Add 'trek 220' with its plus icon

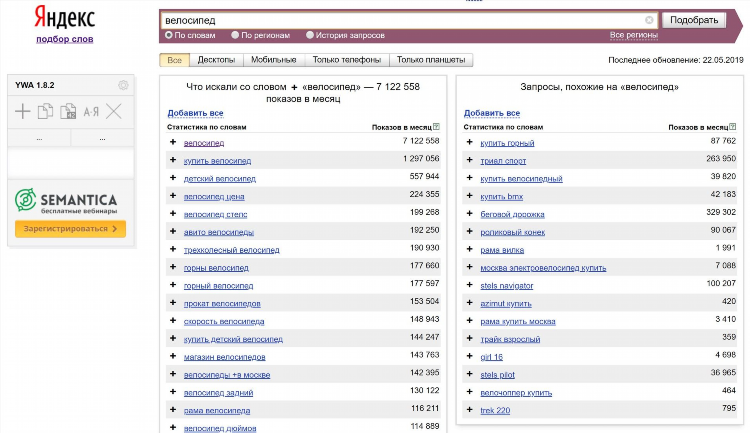coord(470,410)
